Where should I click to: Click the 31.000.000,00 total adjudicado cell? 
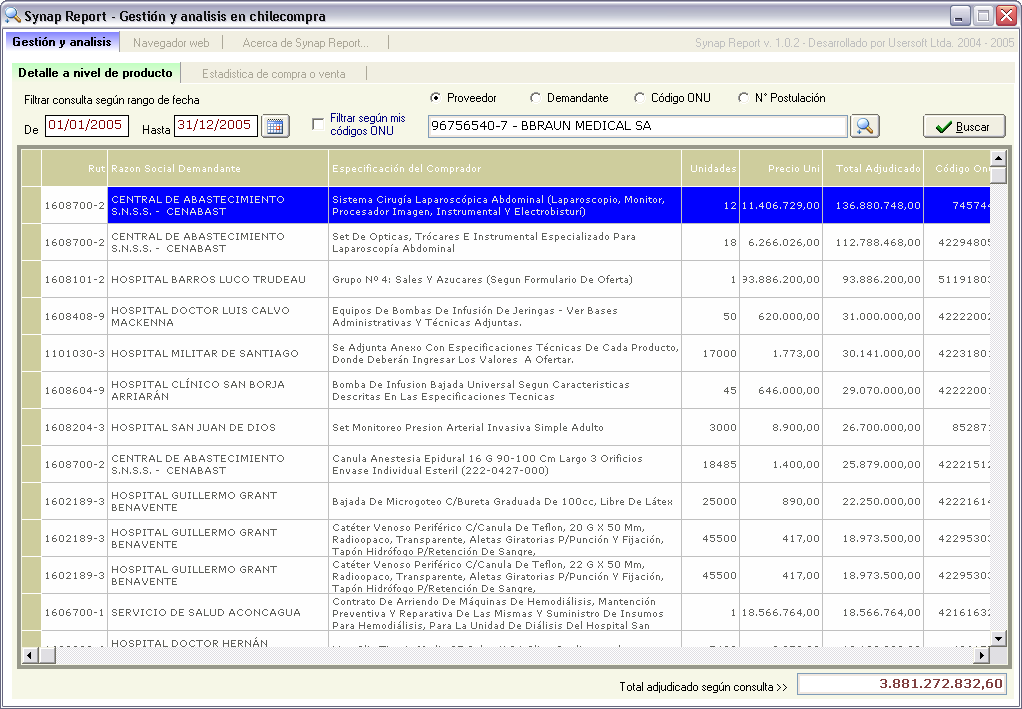pos(873,317)
